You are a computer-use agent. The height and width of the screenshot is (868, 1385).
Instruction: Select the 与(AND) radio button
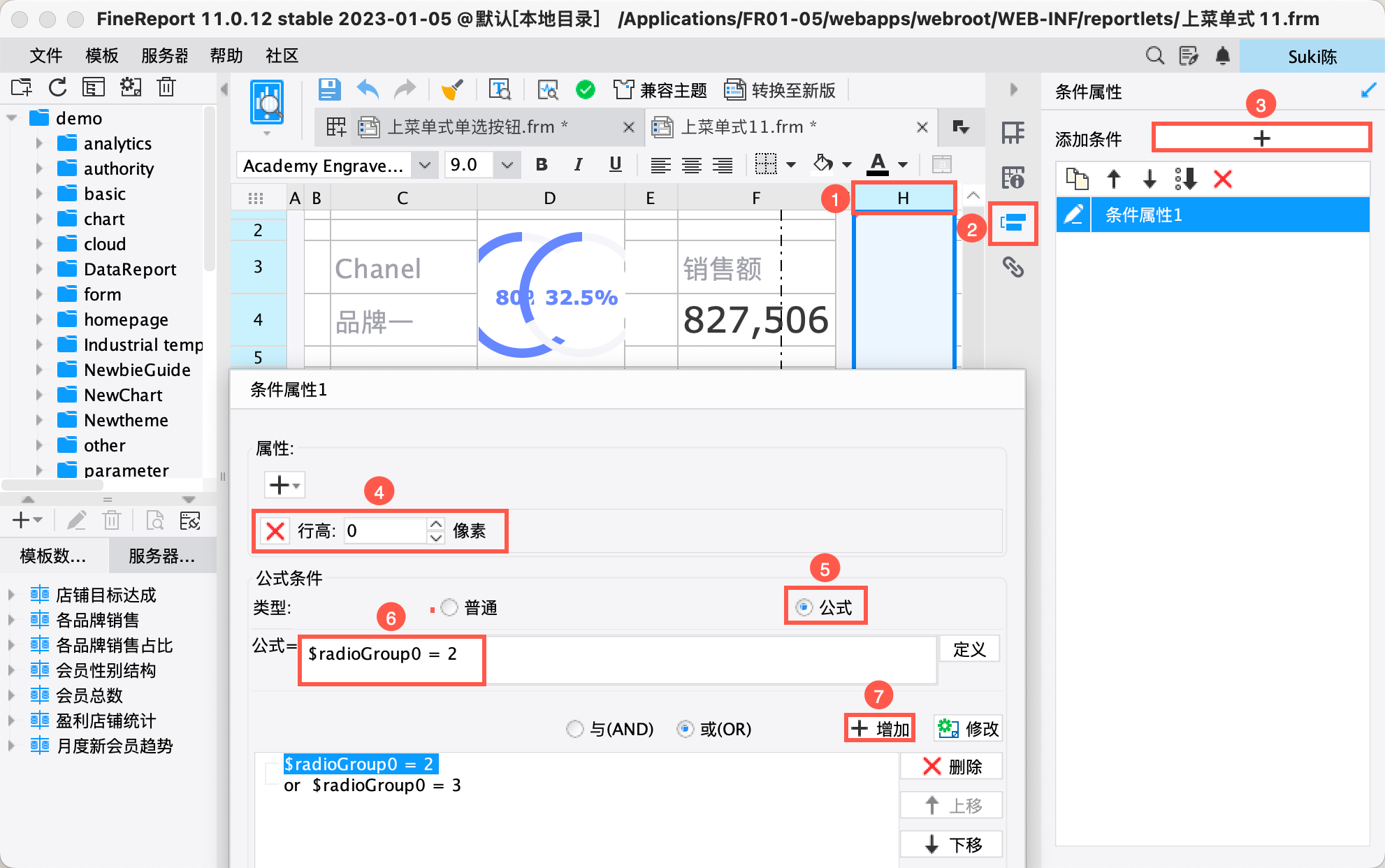(574, 729)
